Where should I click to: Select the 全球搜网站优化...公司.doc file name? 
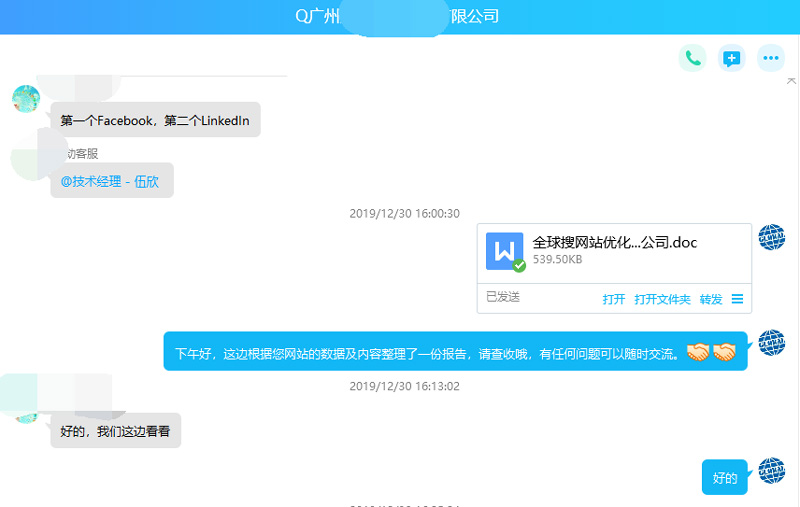(614, 242)
